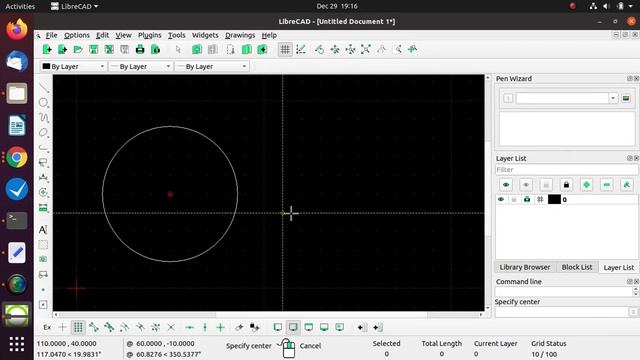The width and height of the screenshot is (640, 360).
Task: Select the Text tool in left toolbar
Action: coord(43,229)
